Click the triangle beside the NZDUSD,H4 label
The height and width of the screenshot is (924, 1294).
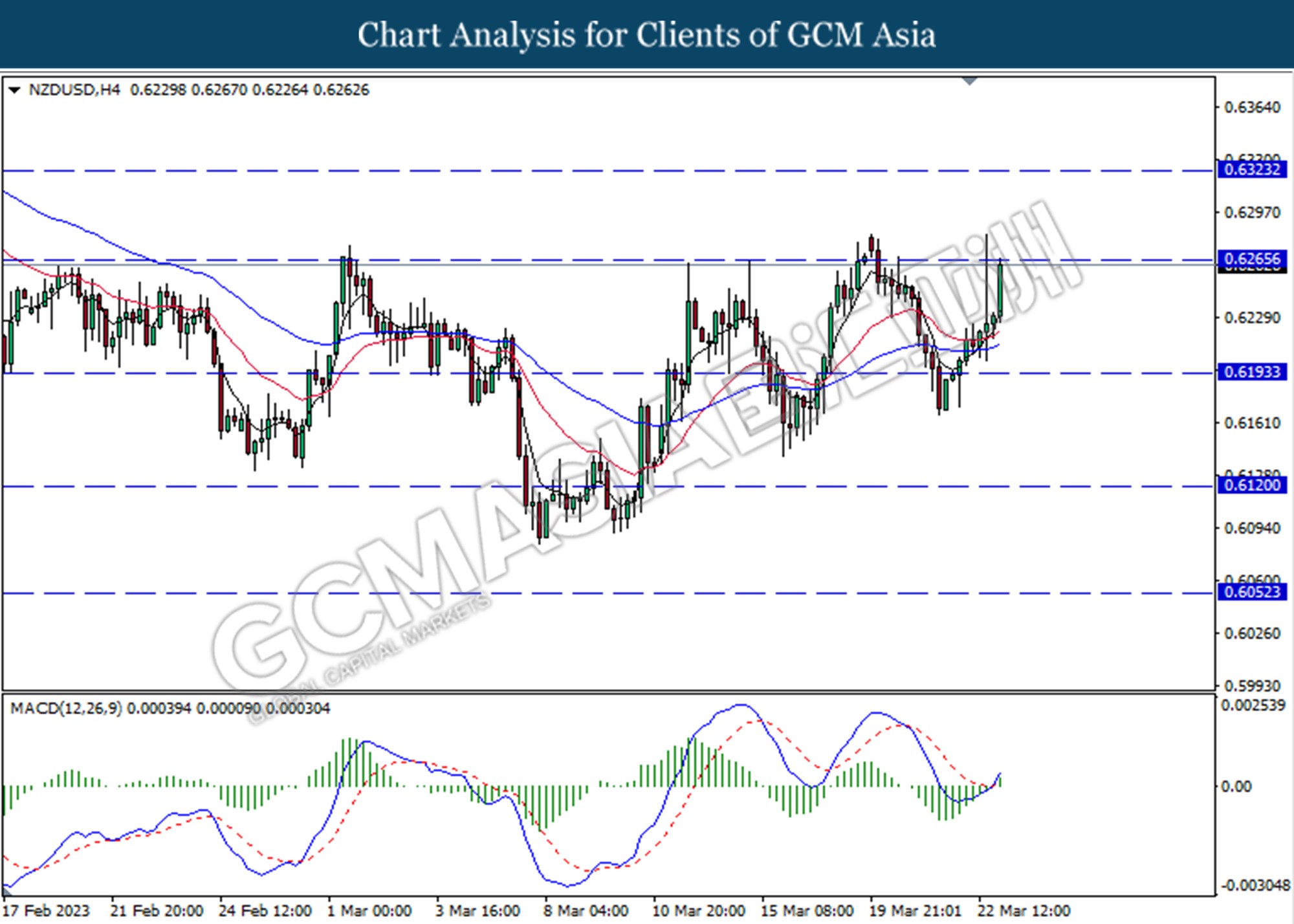(x=14, y=90)
